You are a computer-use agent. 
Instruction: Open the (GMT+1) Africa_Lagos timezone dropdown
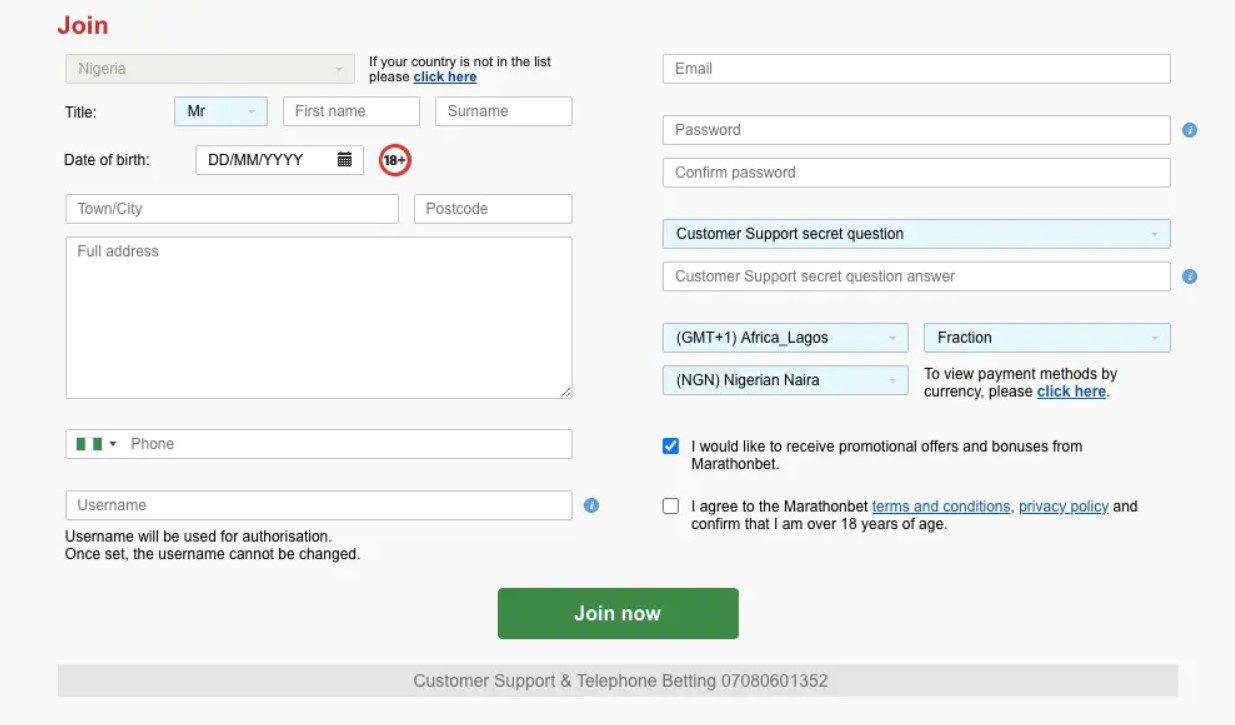[785, 338]
